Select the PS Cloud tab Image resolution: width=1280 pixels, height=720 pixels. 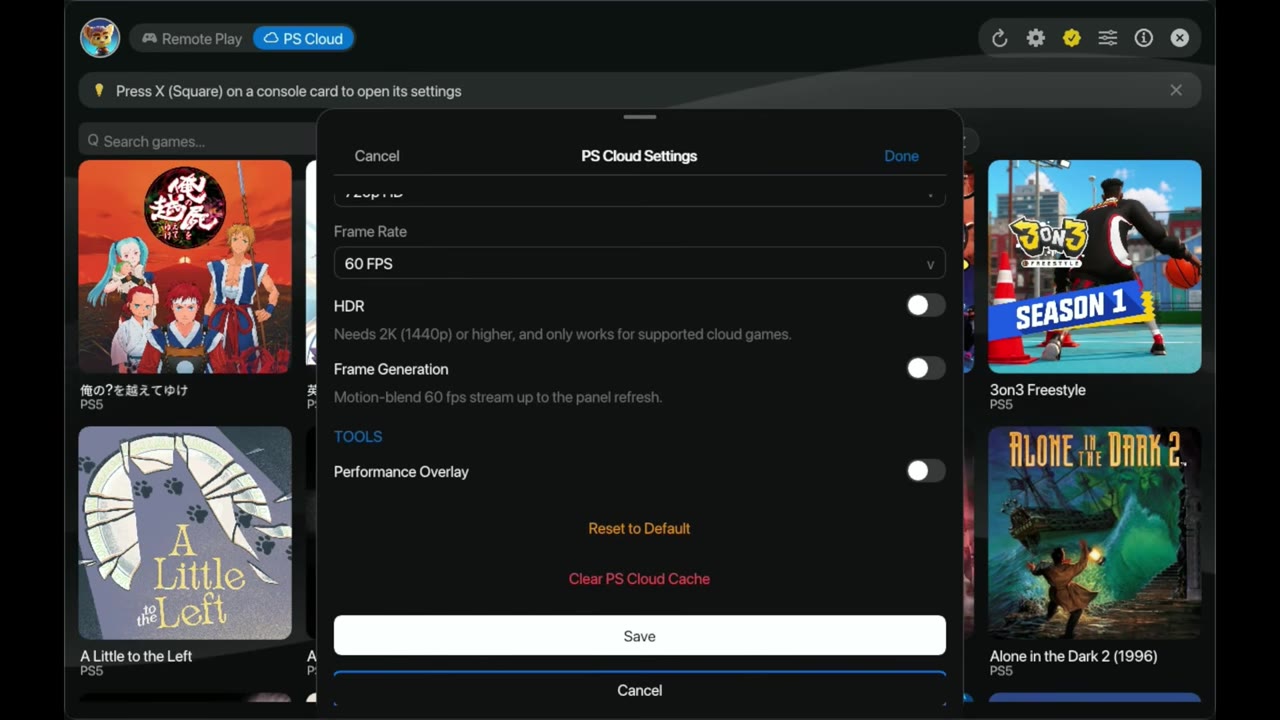[x=303, y=39]
